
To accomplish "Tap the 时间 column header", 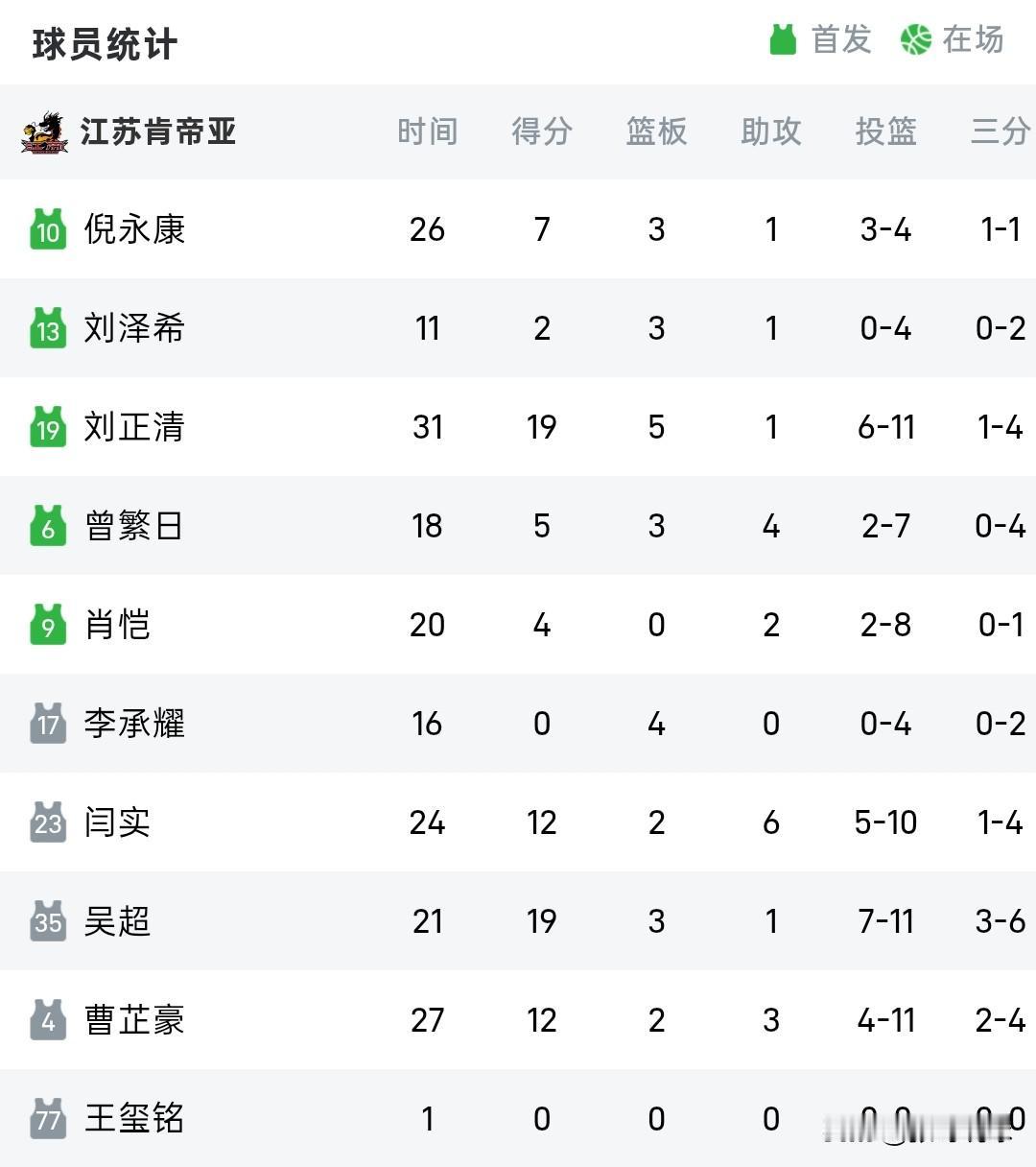I will click(x=428, y=131).
